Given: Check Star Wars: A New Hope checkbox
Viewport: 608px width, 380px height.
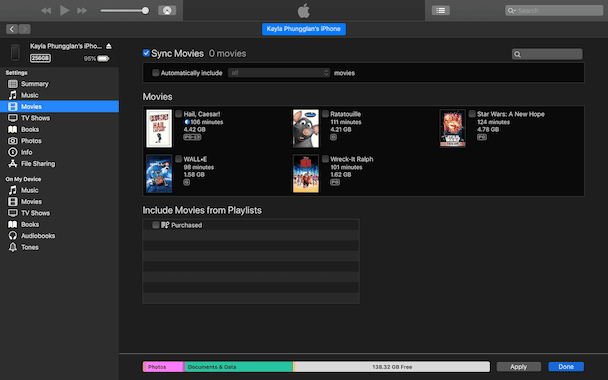Looking at the screenshot, I should [472, 114].
